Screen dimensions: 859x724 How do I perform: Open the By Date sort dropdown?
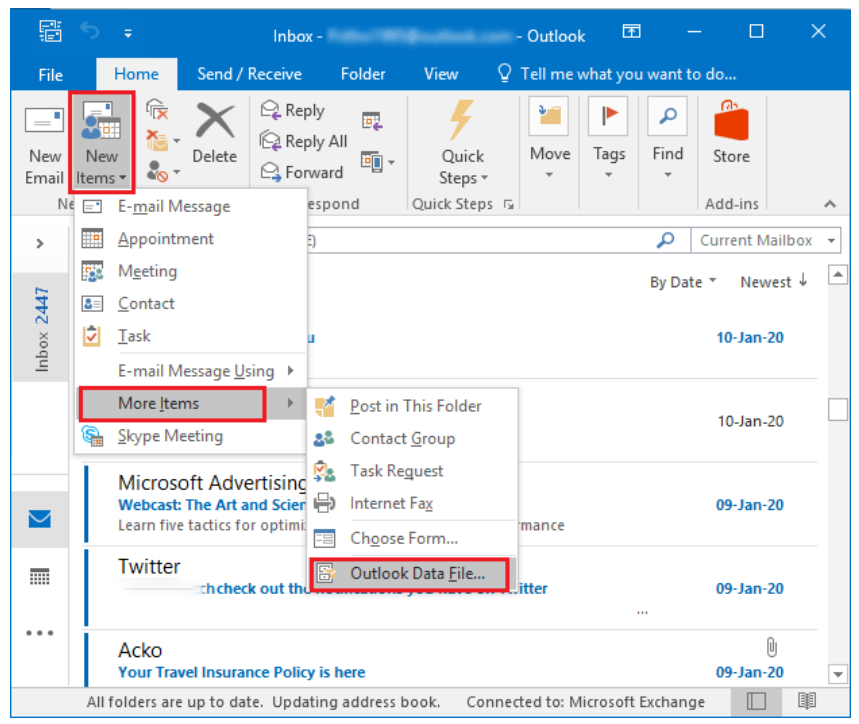pyautogui.click(x=683, y=282)
